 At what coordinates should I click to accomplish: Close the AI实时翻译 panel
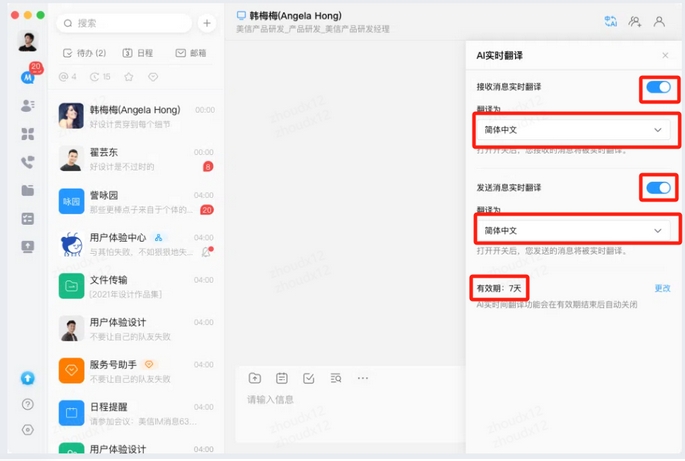coord(666,55)
